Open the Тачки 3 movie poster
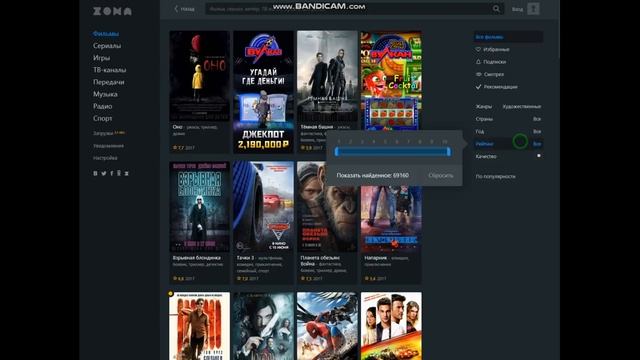 point(263,207)
